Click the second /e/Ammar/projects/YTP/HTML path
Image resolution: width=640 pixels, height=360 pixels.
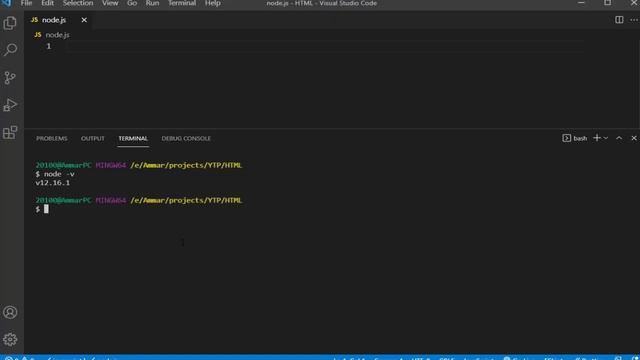point(186,200)
